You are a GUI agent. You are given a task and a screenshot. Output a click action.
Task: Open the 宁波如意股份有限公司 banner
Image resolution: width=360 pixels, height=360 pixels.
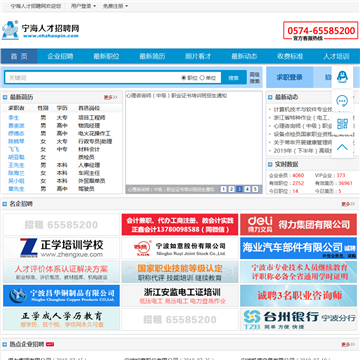180,248
